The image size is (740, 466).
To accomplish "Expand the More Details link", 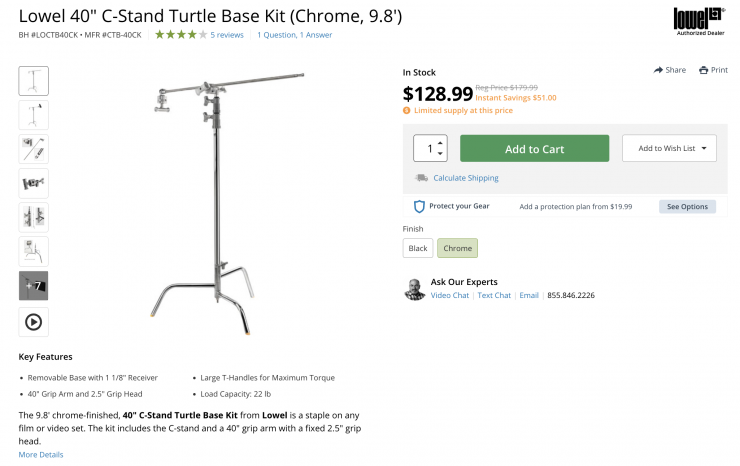I will pyautogui.click(x=41, y=455).
